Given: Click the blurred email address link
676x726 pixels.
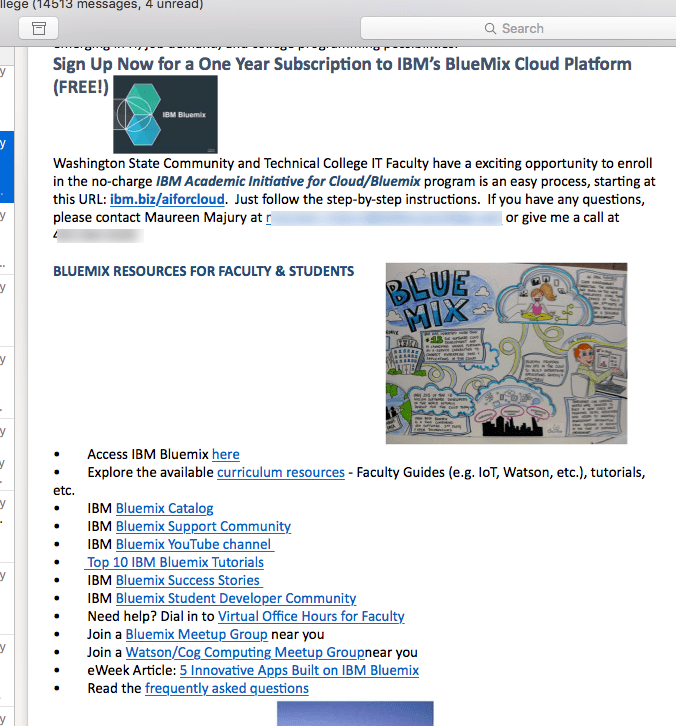Looking at the screenshot, I should coord(383,216).
